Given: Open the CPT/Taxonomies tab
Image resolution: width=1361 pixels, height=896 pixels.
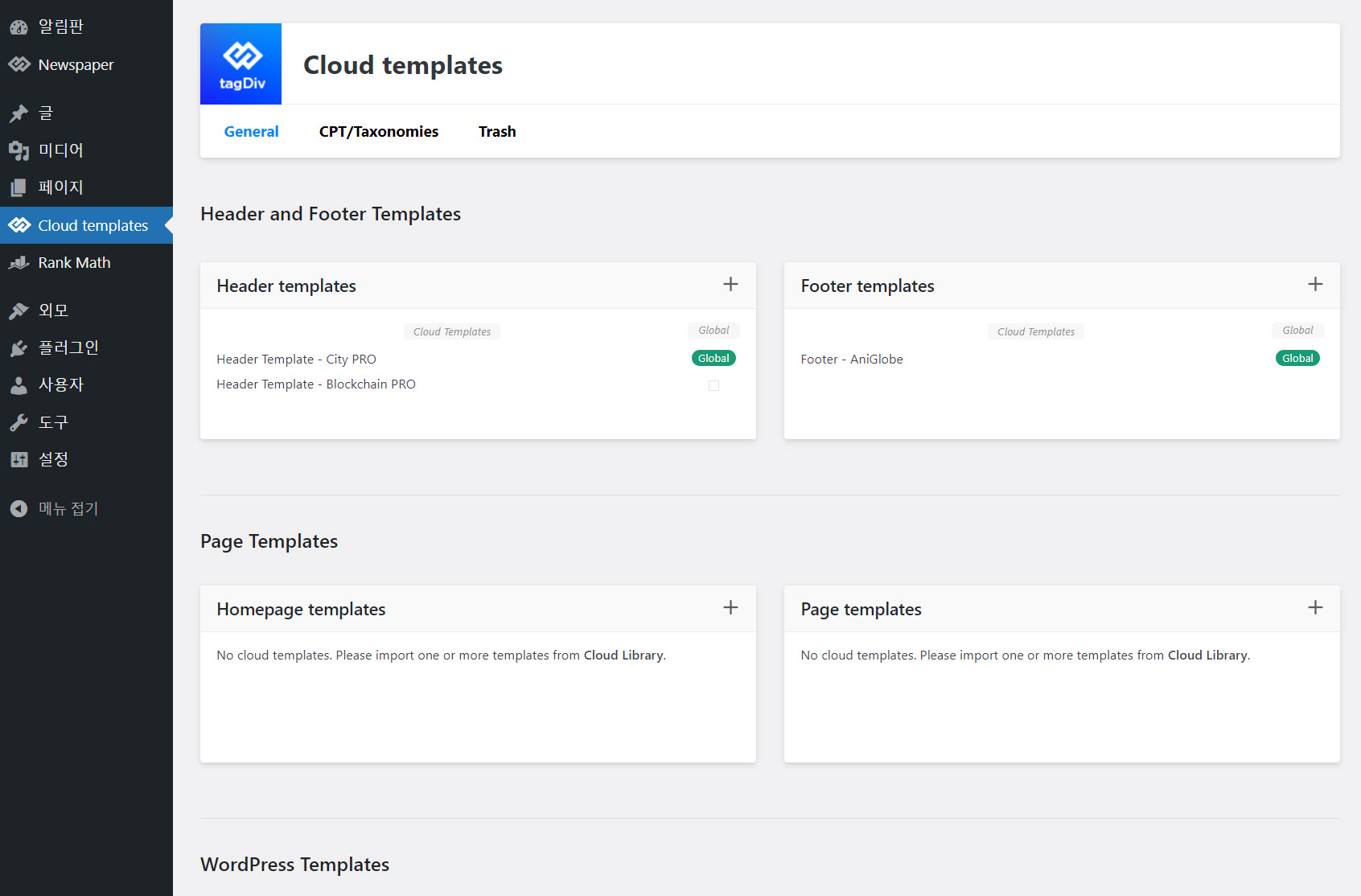Looking at the screenshot, I should pos(379,131).
